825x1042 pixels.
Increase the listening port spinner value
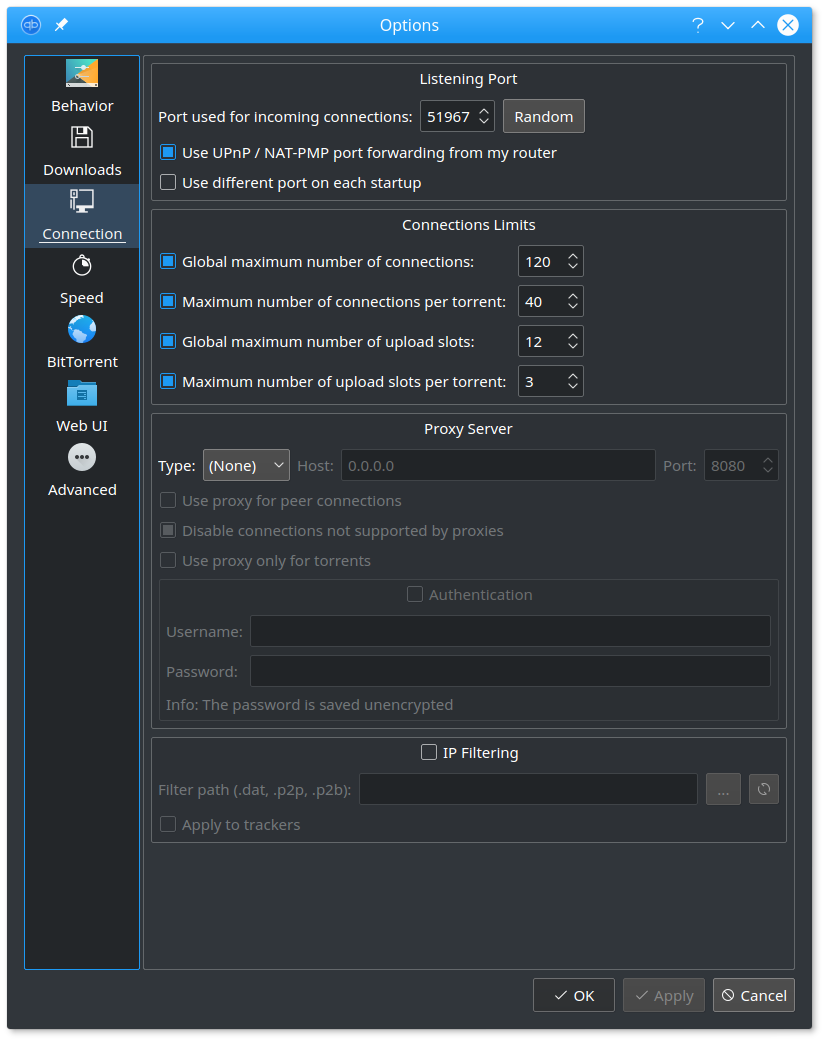(x=484, y=110)
